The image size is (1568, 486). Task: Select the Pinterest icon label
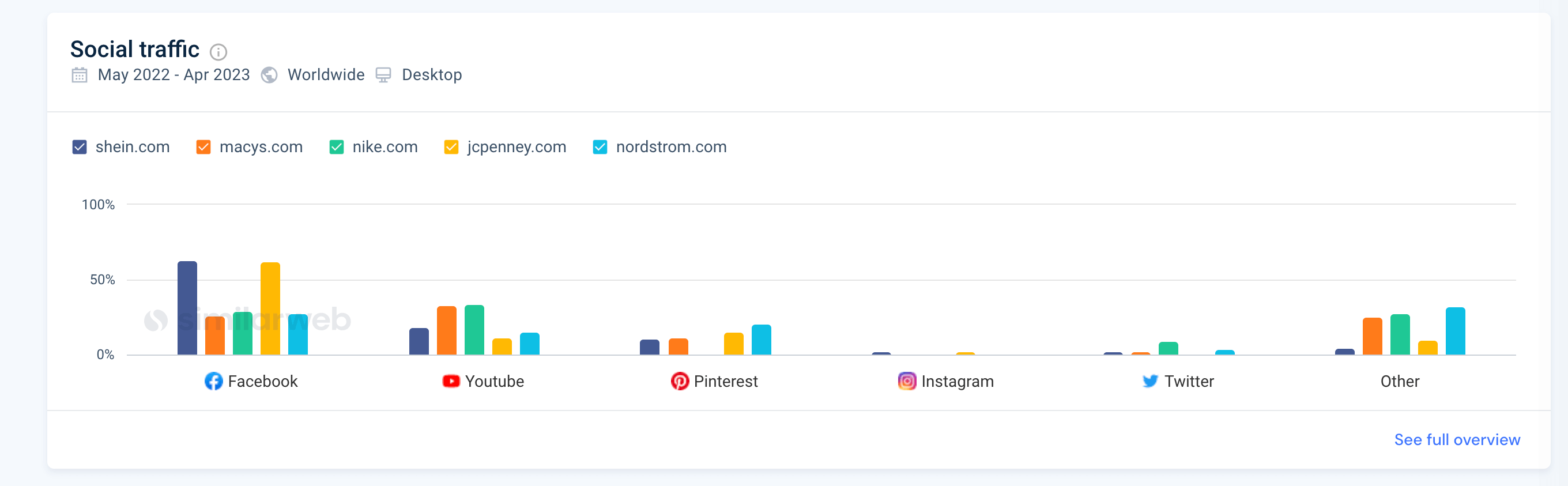tap(680, 380)
